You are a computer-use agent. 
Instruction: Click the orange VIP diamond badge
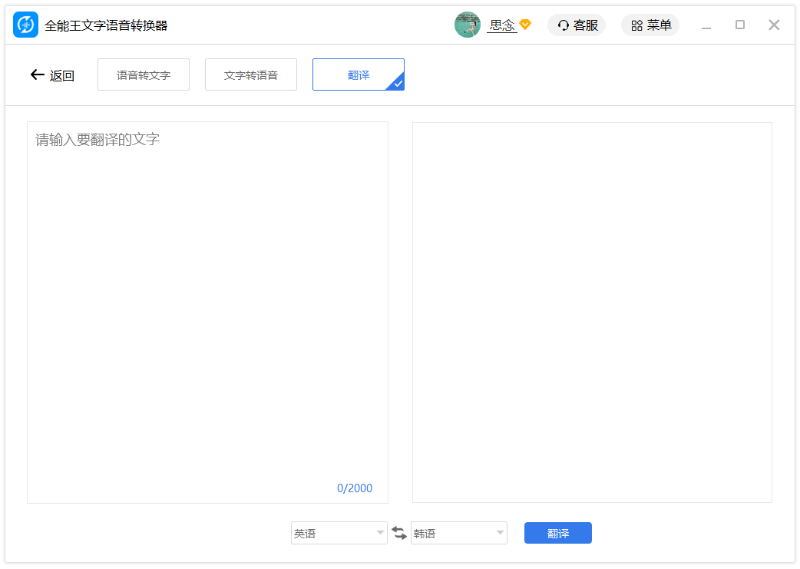525,24
